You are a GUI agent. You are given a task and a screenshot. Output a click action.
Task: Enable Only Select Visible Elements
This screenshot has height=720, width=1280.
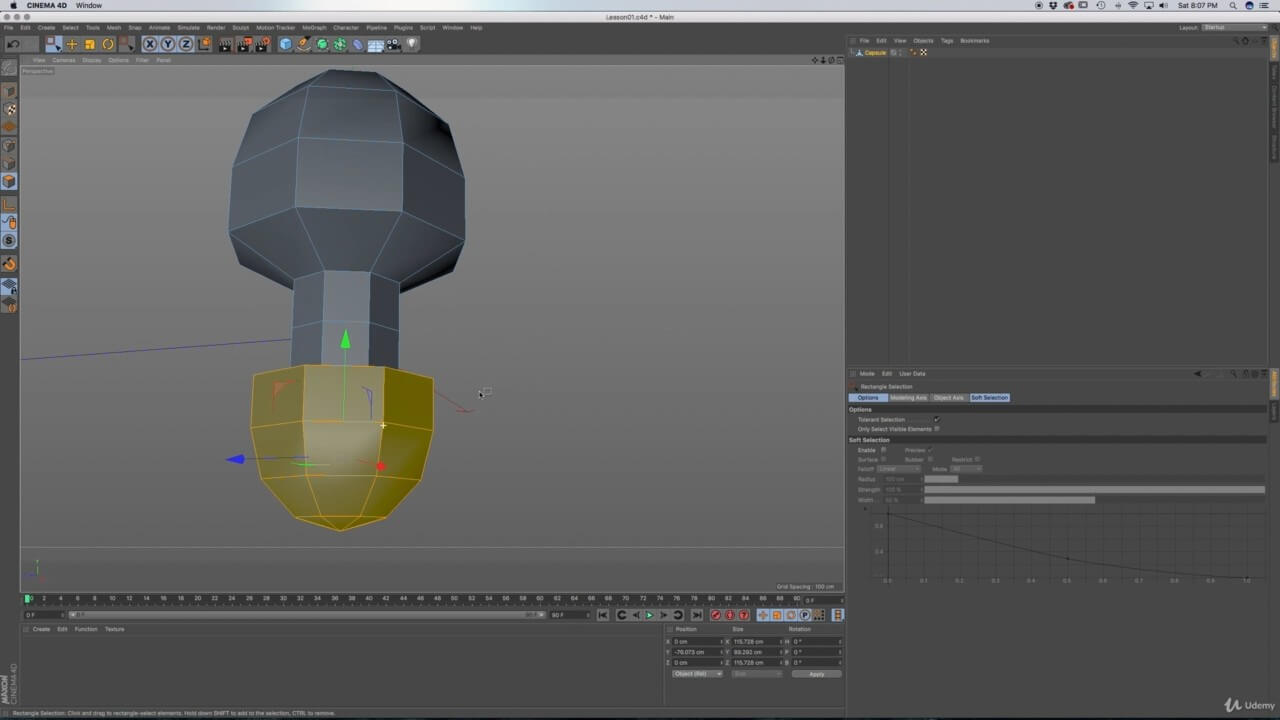tap(936, 429)
